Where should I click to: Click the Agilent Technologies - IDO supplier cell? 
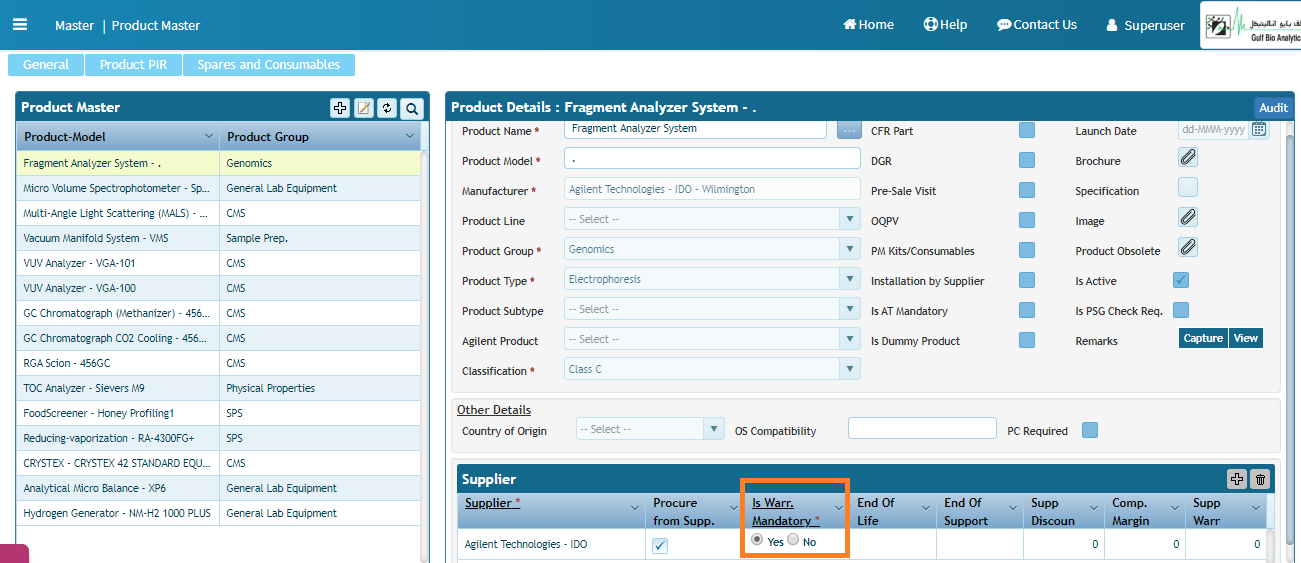click(552, 544)
